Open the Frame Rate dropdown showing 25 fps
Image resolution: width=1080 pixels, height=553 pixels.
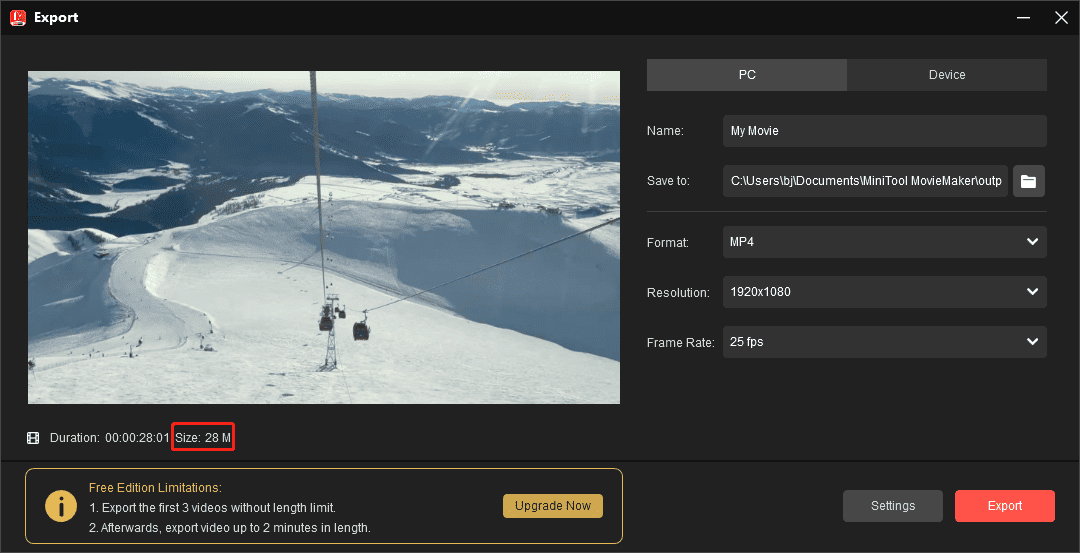coord(884,342)
